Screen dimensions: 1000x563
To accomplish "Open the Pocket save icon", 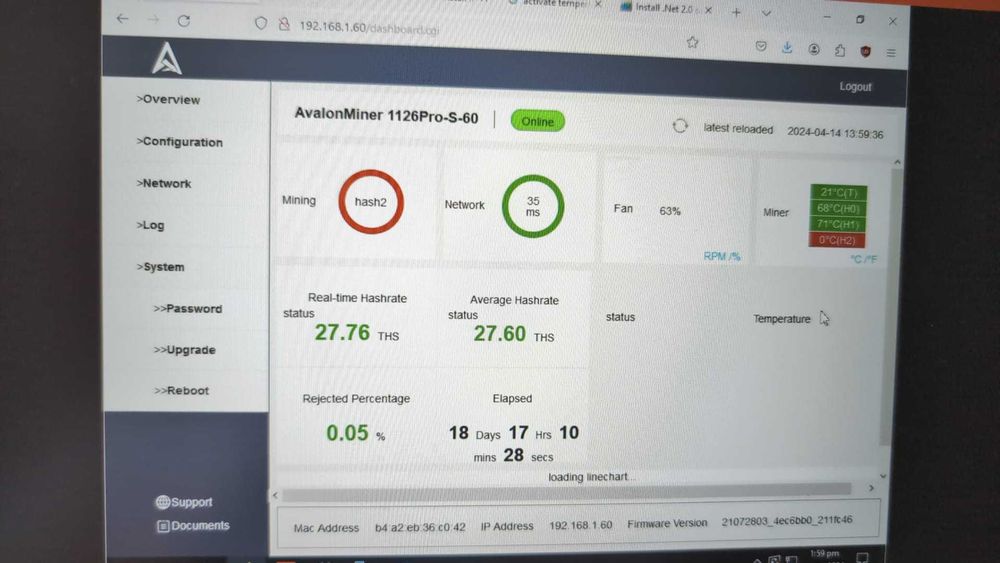I will tap(761, 47).
